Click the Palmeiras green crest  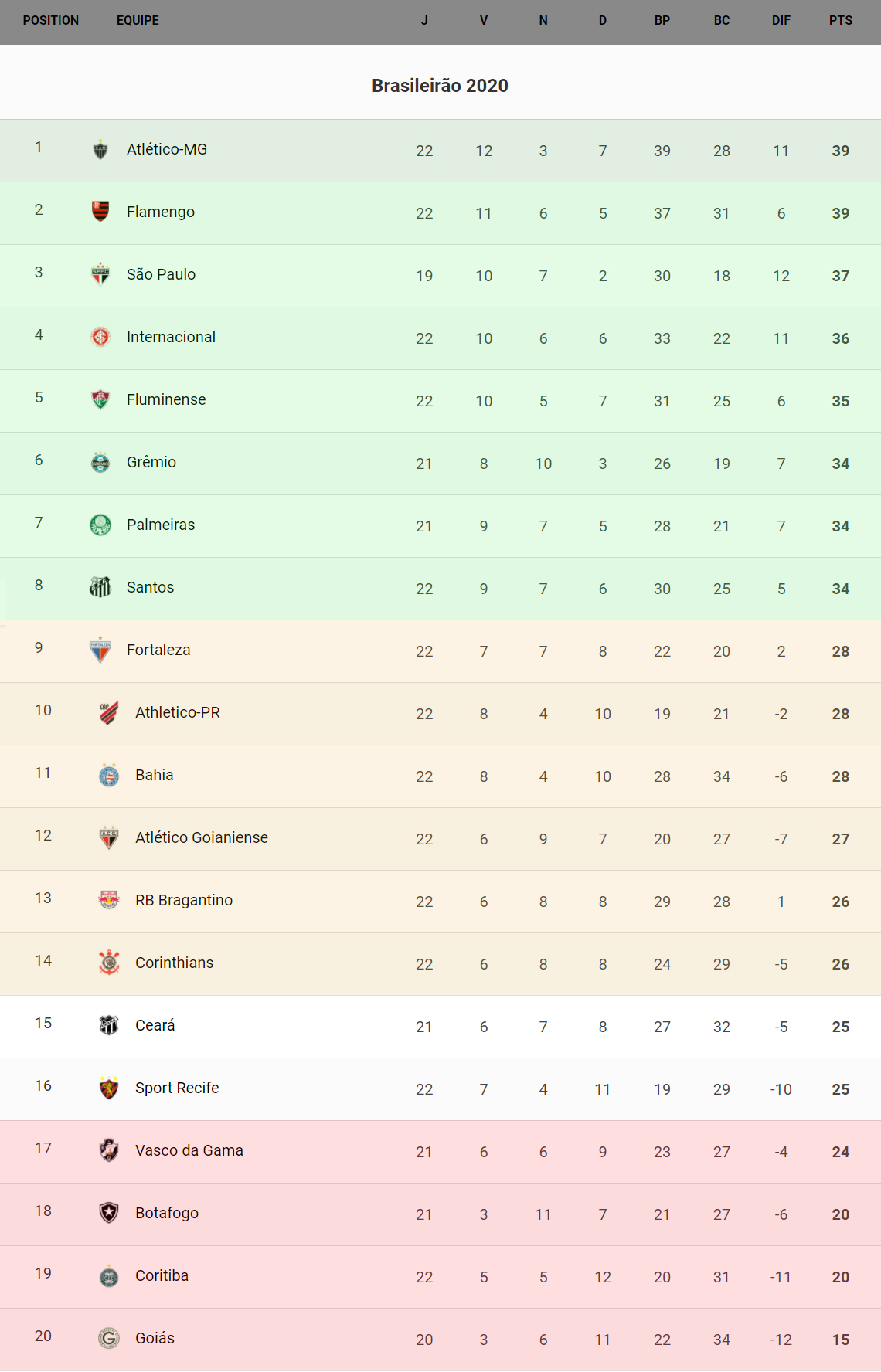point(100,525)
